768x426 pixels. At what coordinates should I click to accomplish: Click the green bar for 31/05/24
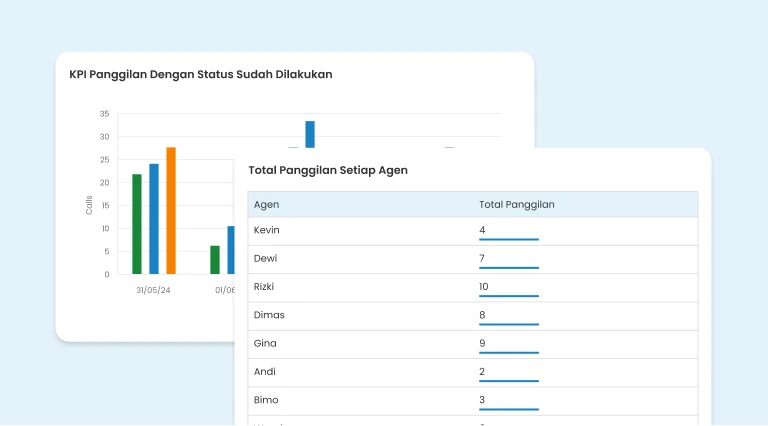click(137, 224)
